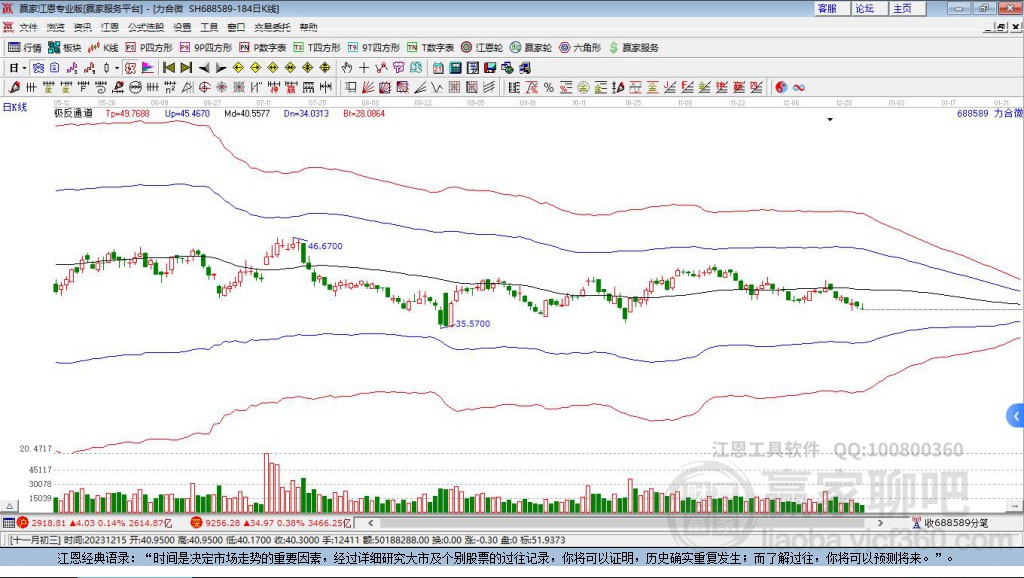
Task: Step back with black left triangle arrow
Action: click(204, 67)
